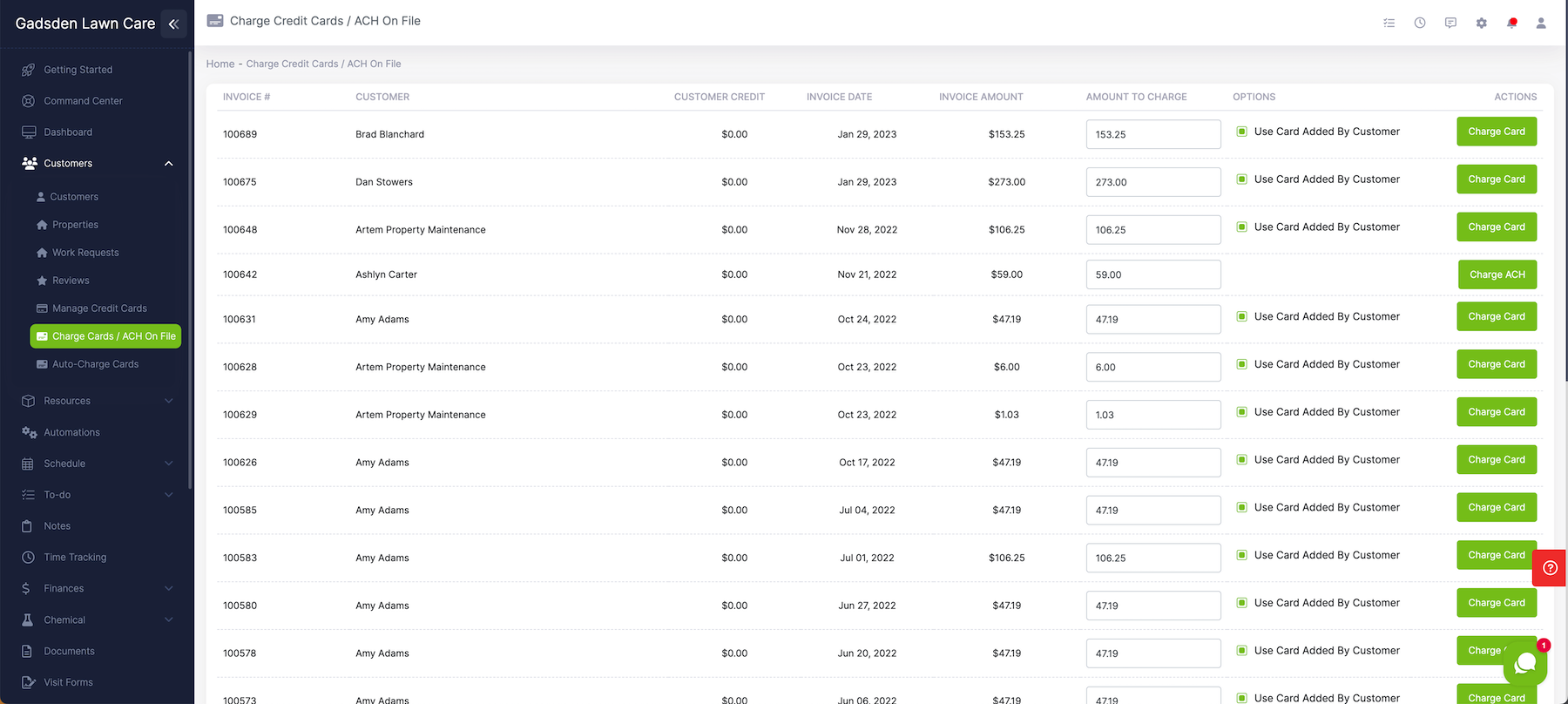Collapse the sidebar with double-chevron icon

pos(173,24)
